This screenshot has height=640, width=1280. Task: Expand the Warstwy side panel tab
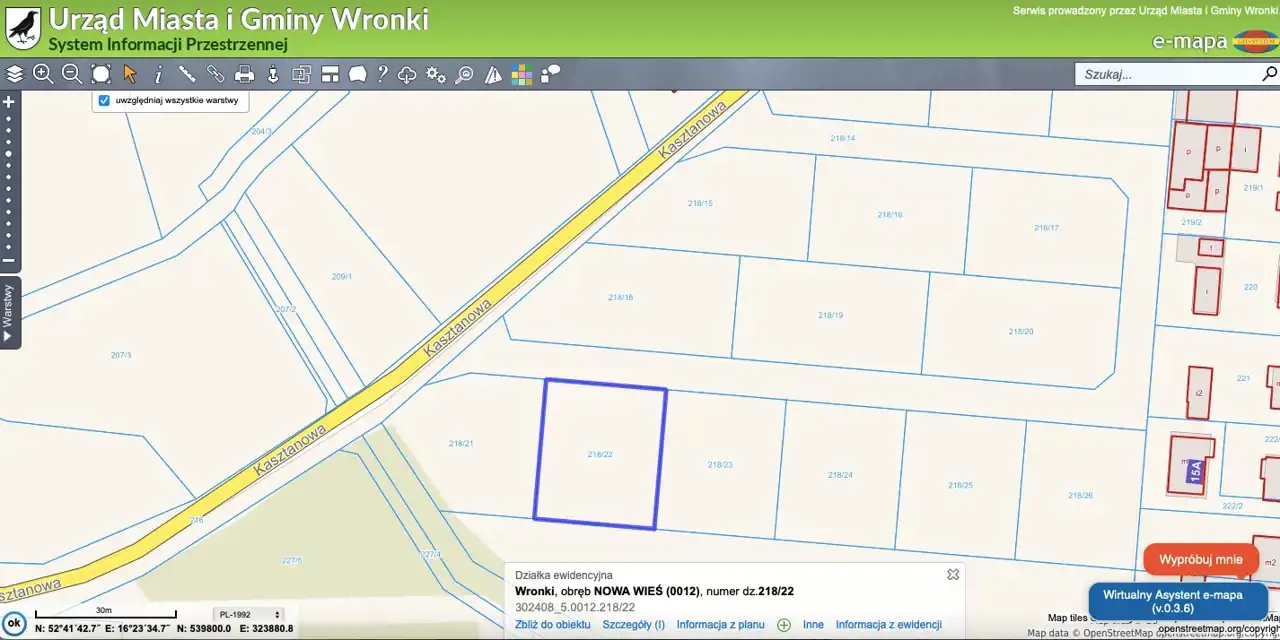[9, 313]
